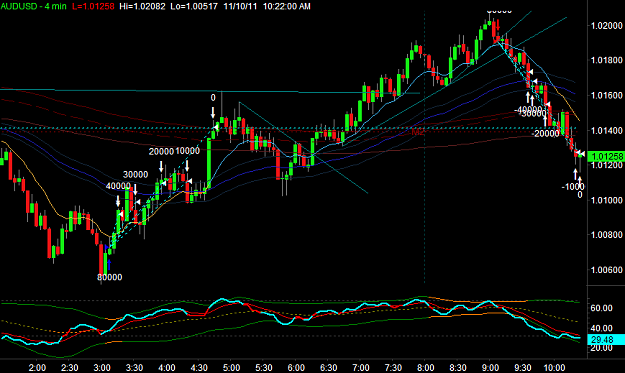This screenshot has height=373, width=625.
Task: Click the 20.00 oscillator axis label
Action: click(601, 348)
